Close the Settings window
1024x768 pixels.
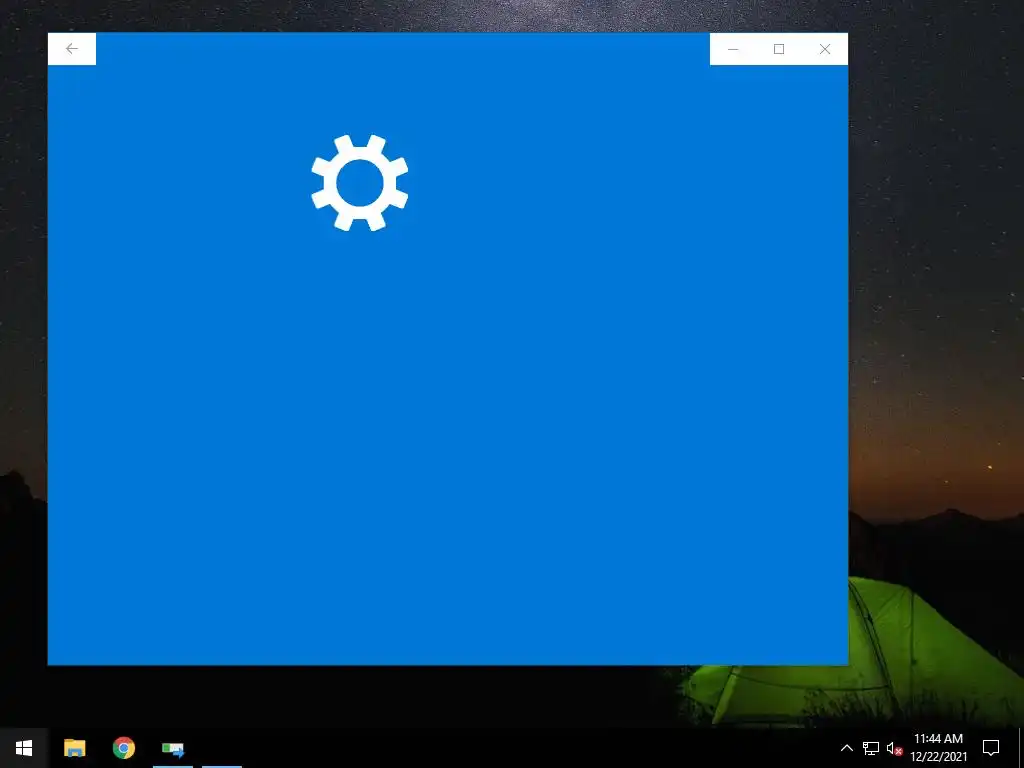pyautogui.click(x=825, y=49)
